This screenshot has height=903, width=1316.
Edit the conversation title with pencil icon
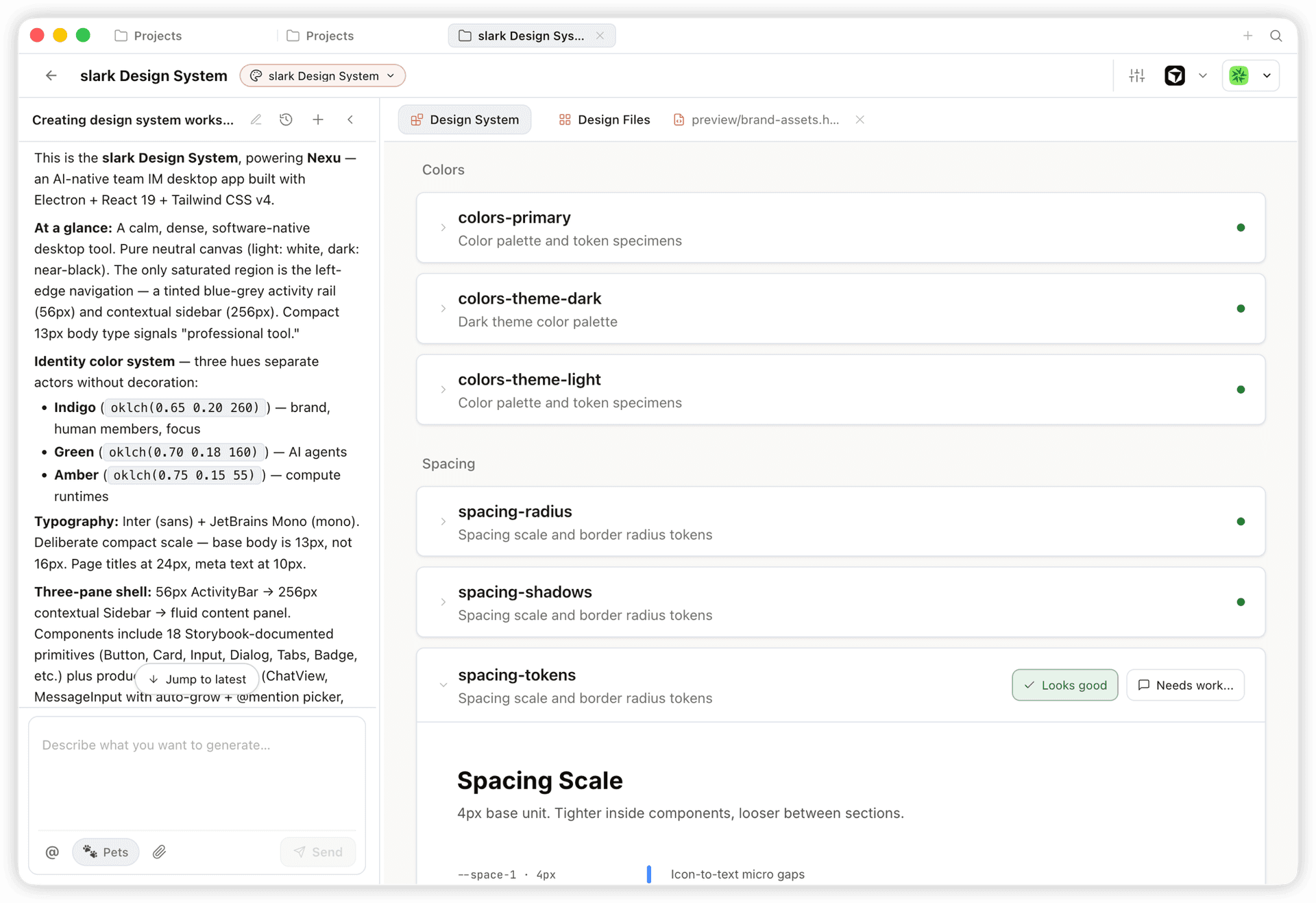(256, 119)
